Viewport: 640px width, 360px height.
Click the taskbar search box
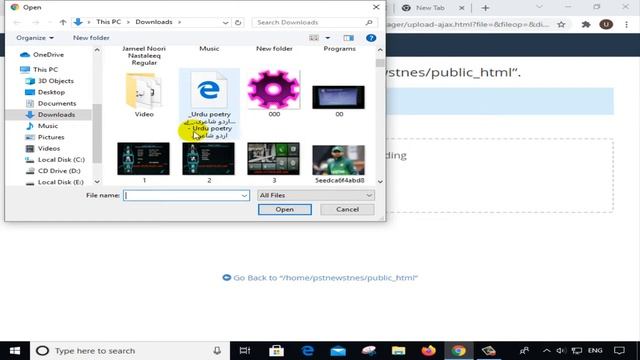tap(130, 351)
